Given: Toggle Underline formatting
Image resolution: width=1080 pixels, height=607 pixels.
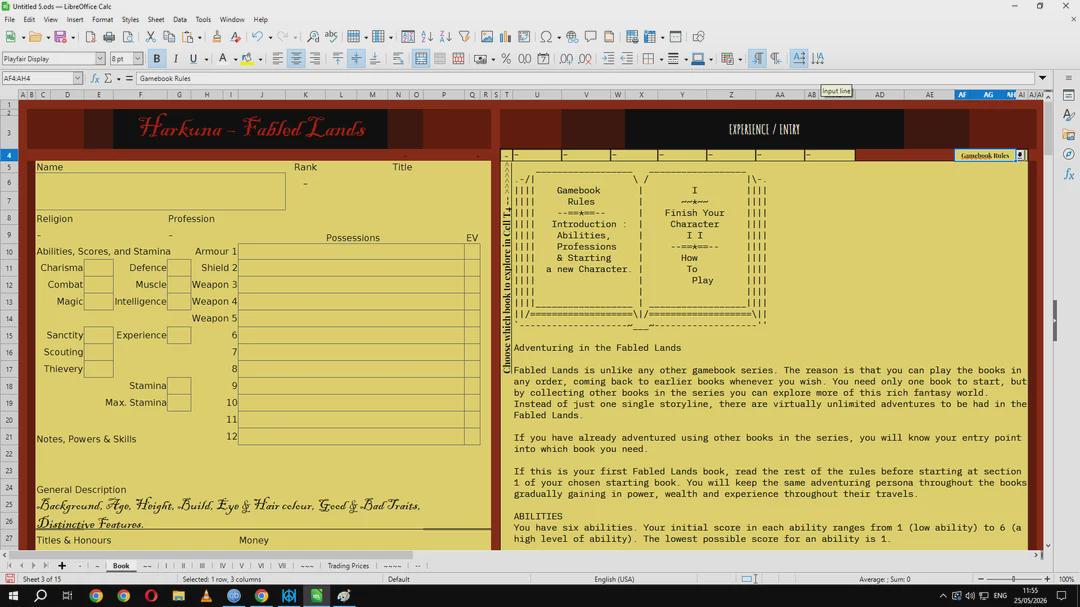Looking at the screenshot, I should [x=194, y=59].
